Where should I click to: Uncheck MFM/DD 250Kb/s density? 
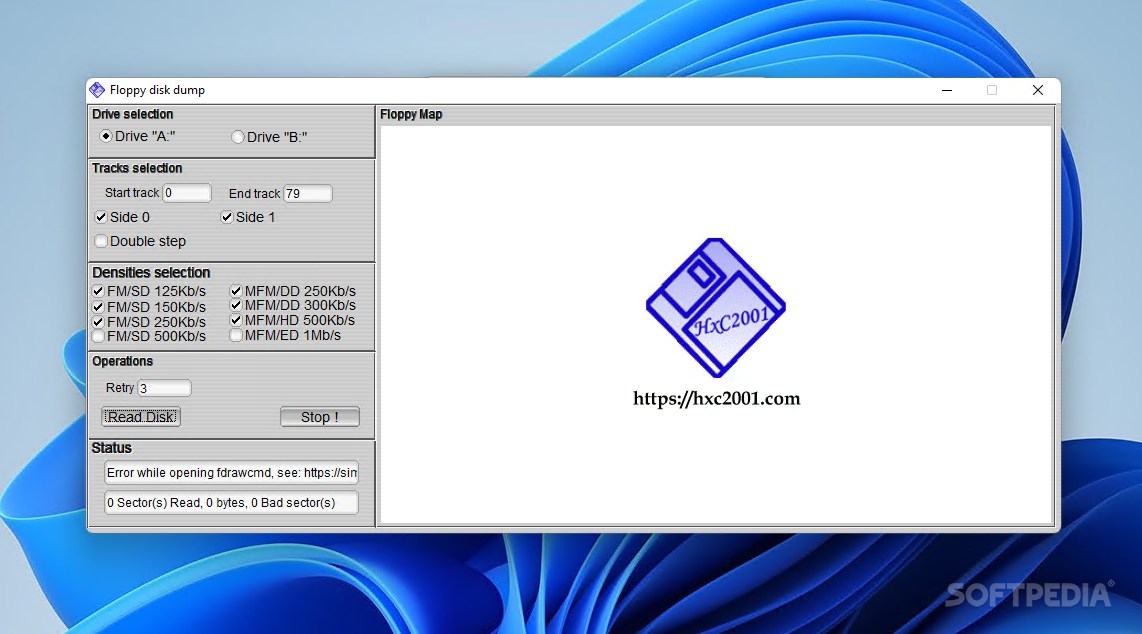point(236,291)
